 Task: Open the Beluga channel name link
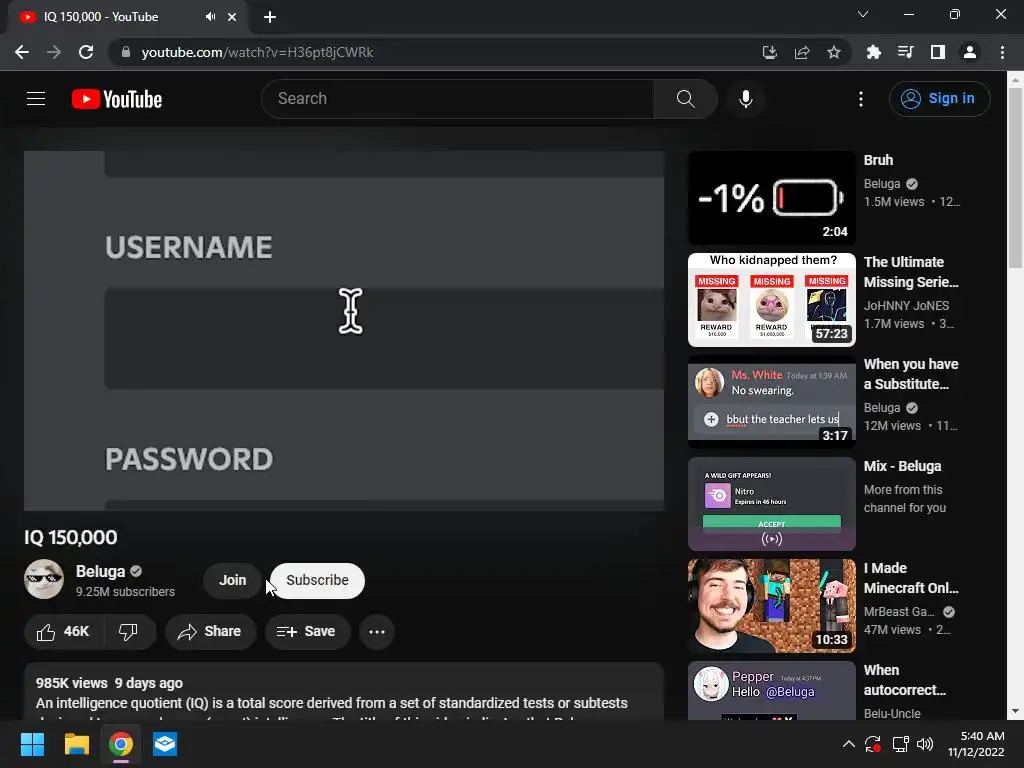point(100,571)
